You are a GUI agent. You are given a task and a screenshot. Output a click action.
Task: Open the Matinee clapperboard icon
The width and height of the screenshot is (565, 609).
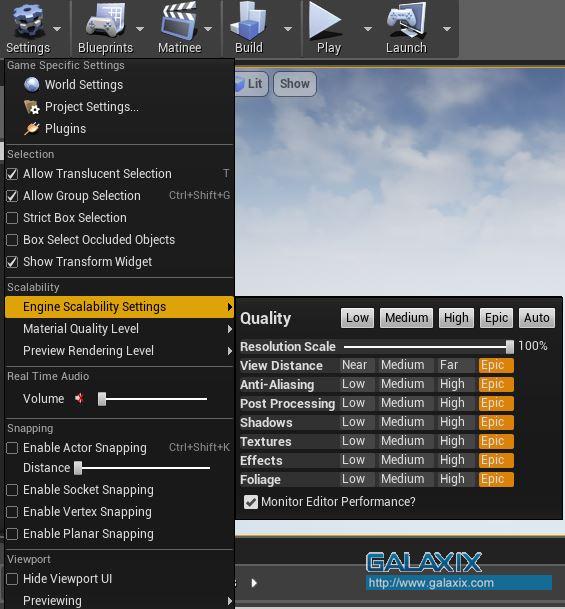(179, 21)
